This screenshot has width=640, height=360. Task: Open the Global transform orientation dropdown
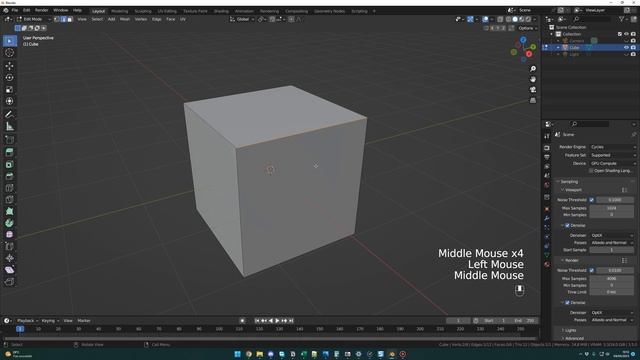click(x=242, y=19)
